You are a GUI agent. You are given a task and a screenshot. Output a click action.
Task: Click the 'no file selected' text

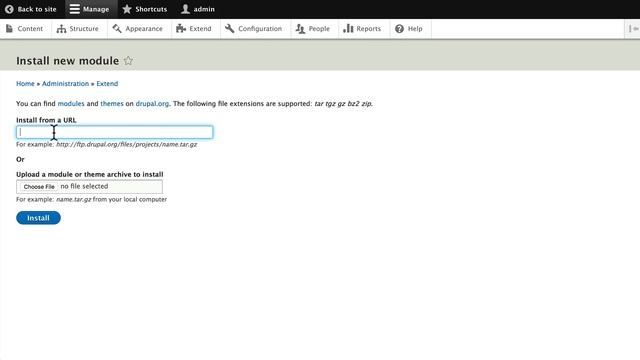(x=84, y=186)
